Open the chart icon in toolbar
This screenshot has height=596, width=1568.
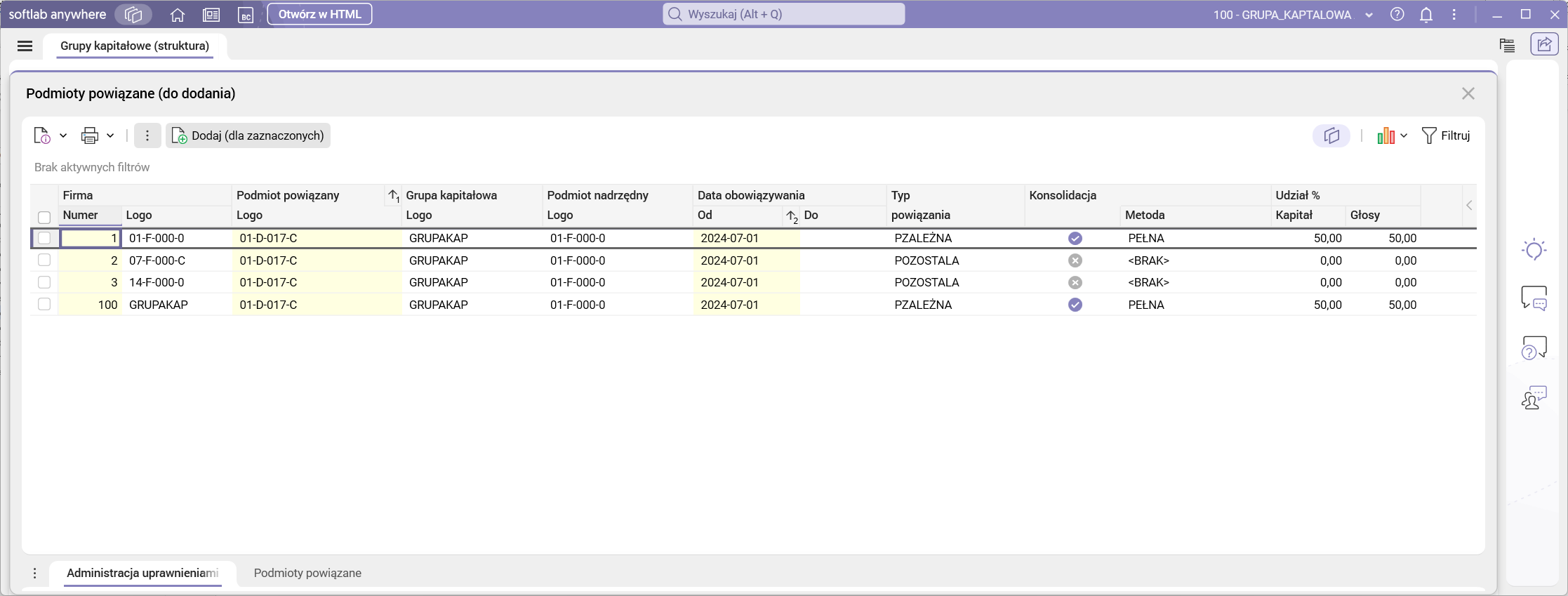1386,136
